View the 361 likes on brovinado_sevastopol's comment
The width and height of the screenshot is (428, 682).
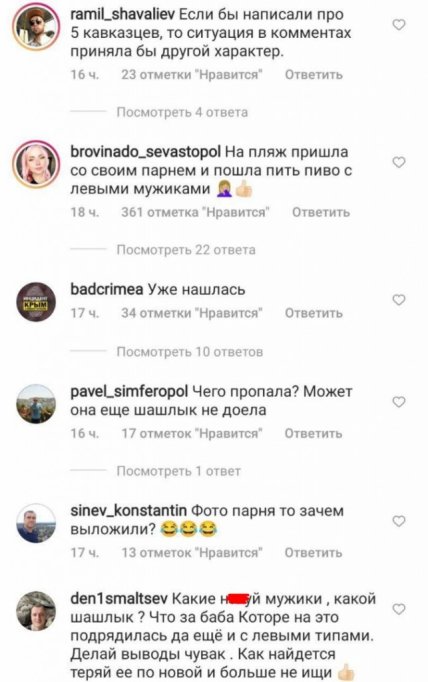click(195, 212)
